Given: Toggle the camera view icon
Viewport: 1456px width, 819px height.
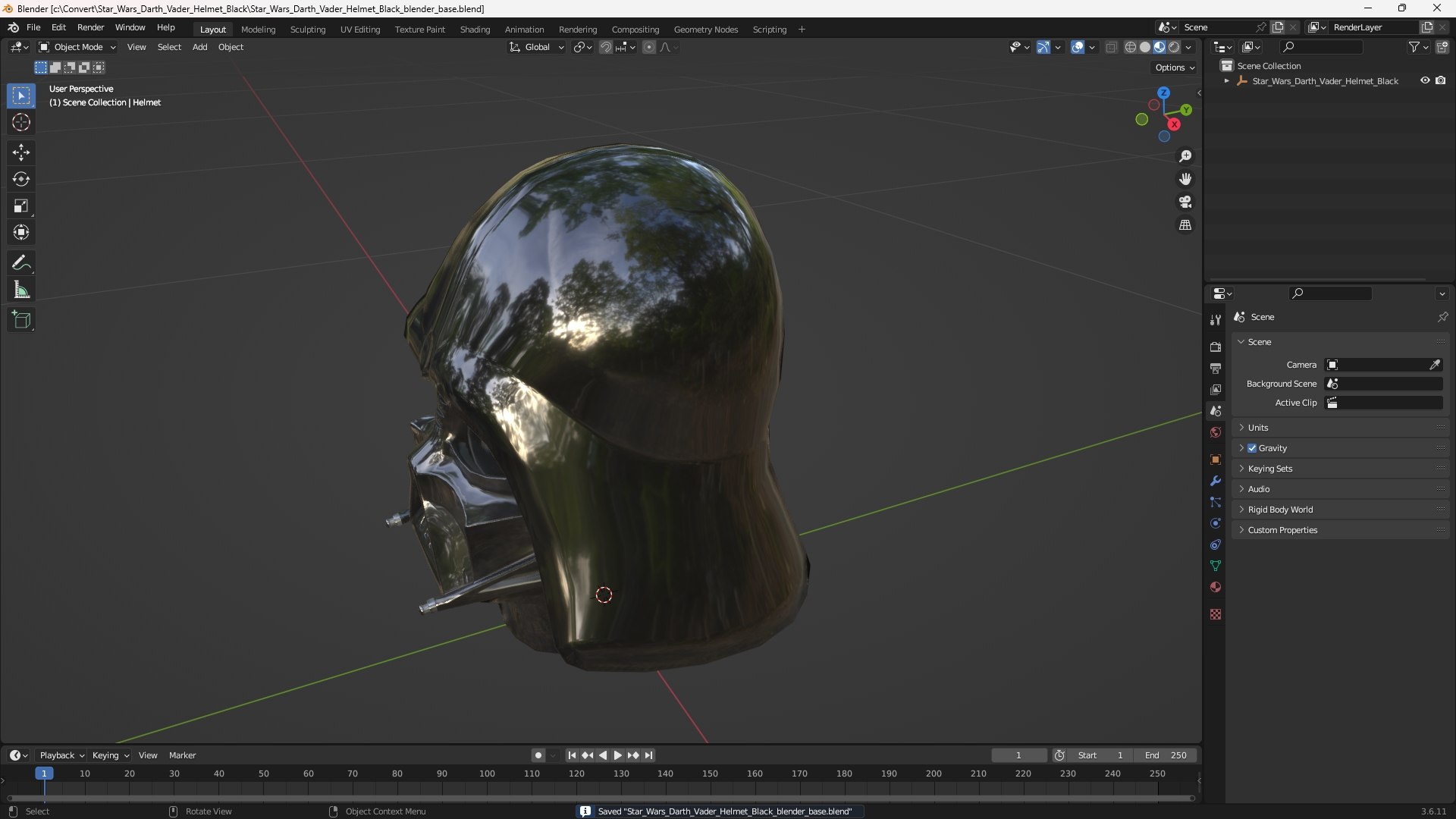Looking at the screenshot, I should 1185,202.
